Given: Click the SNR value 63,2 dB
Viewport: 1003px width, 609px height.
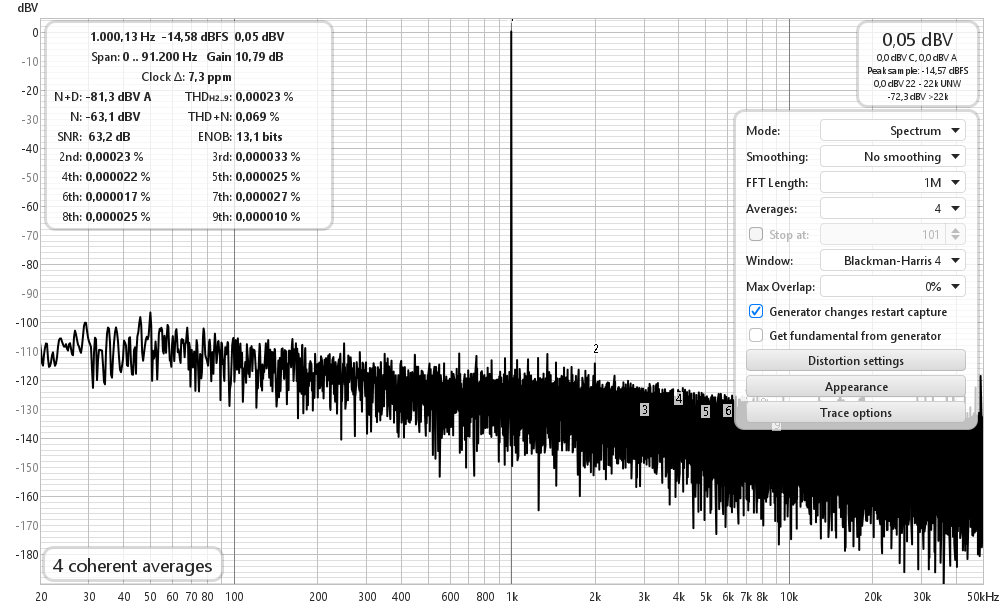Looking at the screenshot, I should coord(109,136).
